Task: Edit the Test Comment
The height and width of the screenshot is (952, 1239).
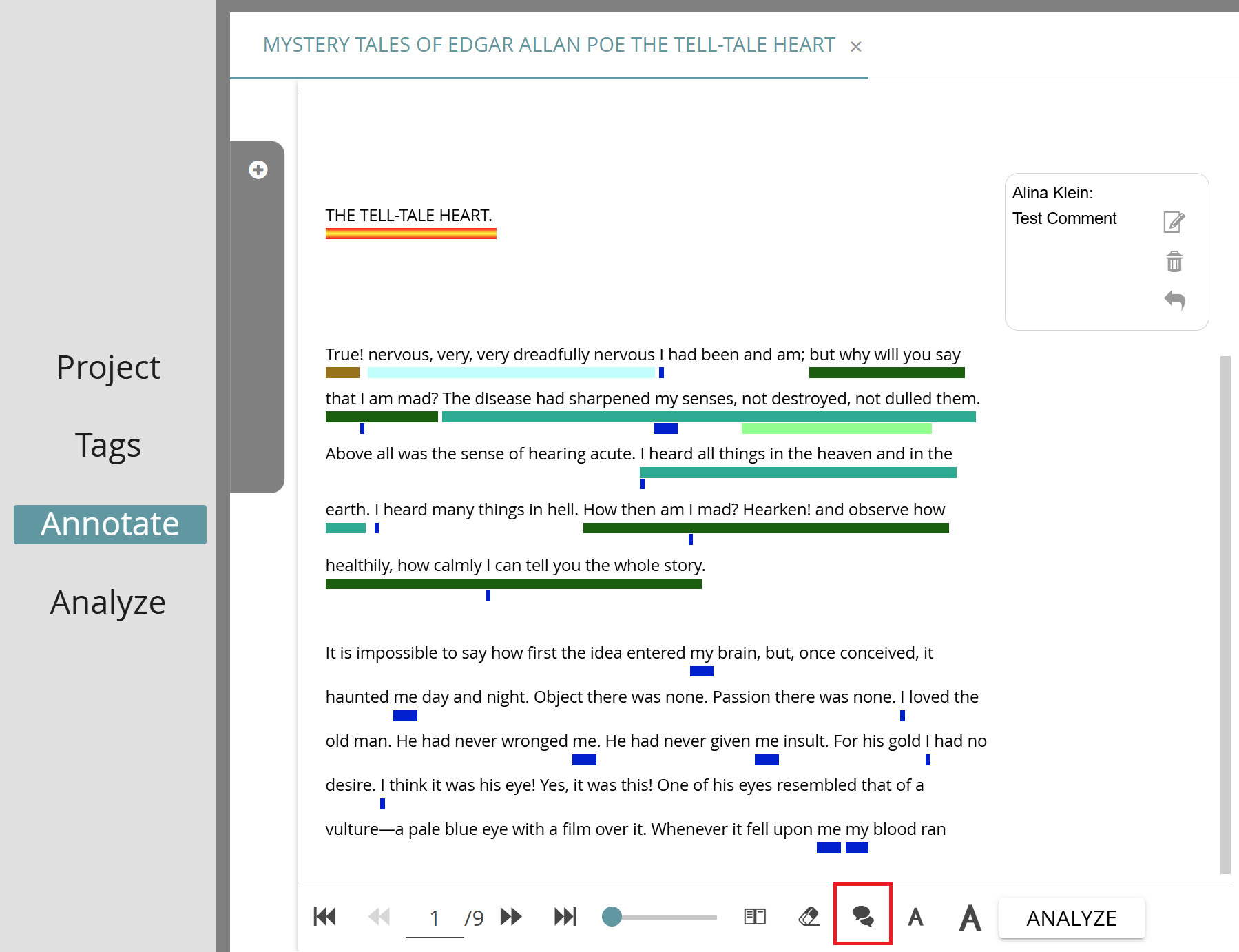Action: tap(1174, 223)
